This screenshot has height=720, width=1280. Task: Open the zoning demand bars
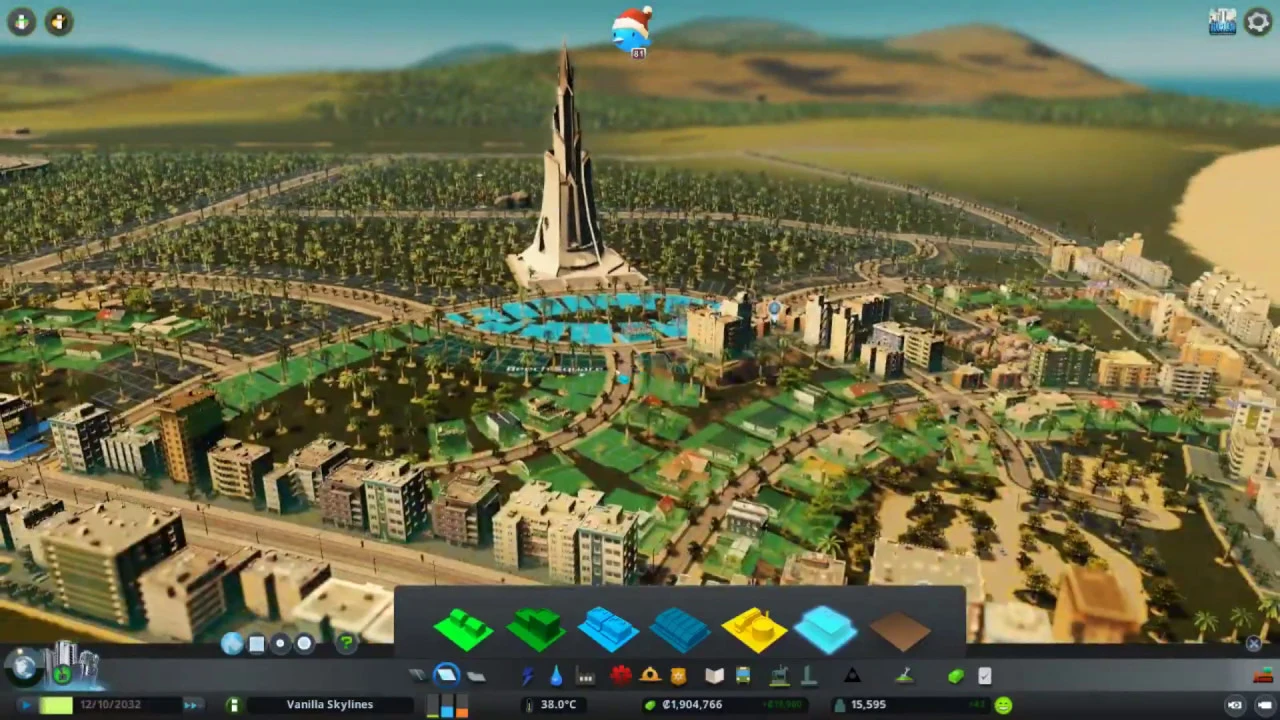(447, 707)
